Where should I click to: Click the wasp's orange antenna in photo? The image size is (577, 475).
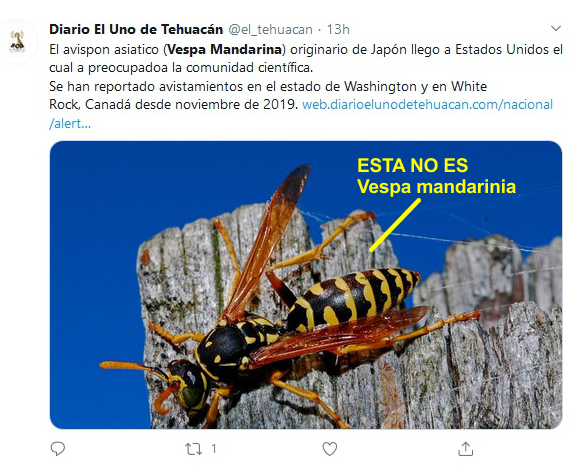click(x=133, y=368)
